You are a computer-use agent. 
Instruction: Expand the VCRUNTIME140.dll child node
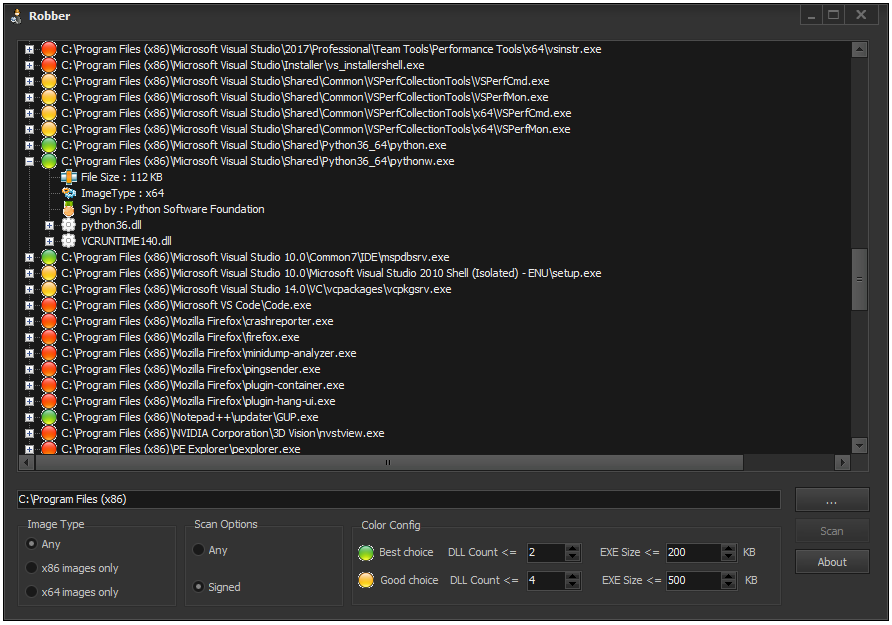[x=49, y=241]
